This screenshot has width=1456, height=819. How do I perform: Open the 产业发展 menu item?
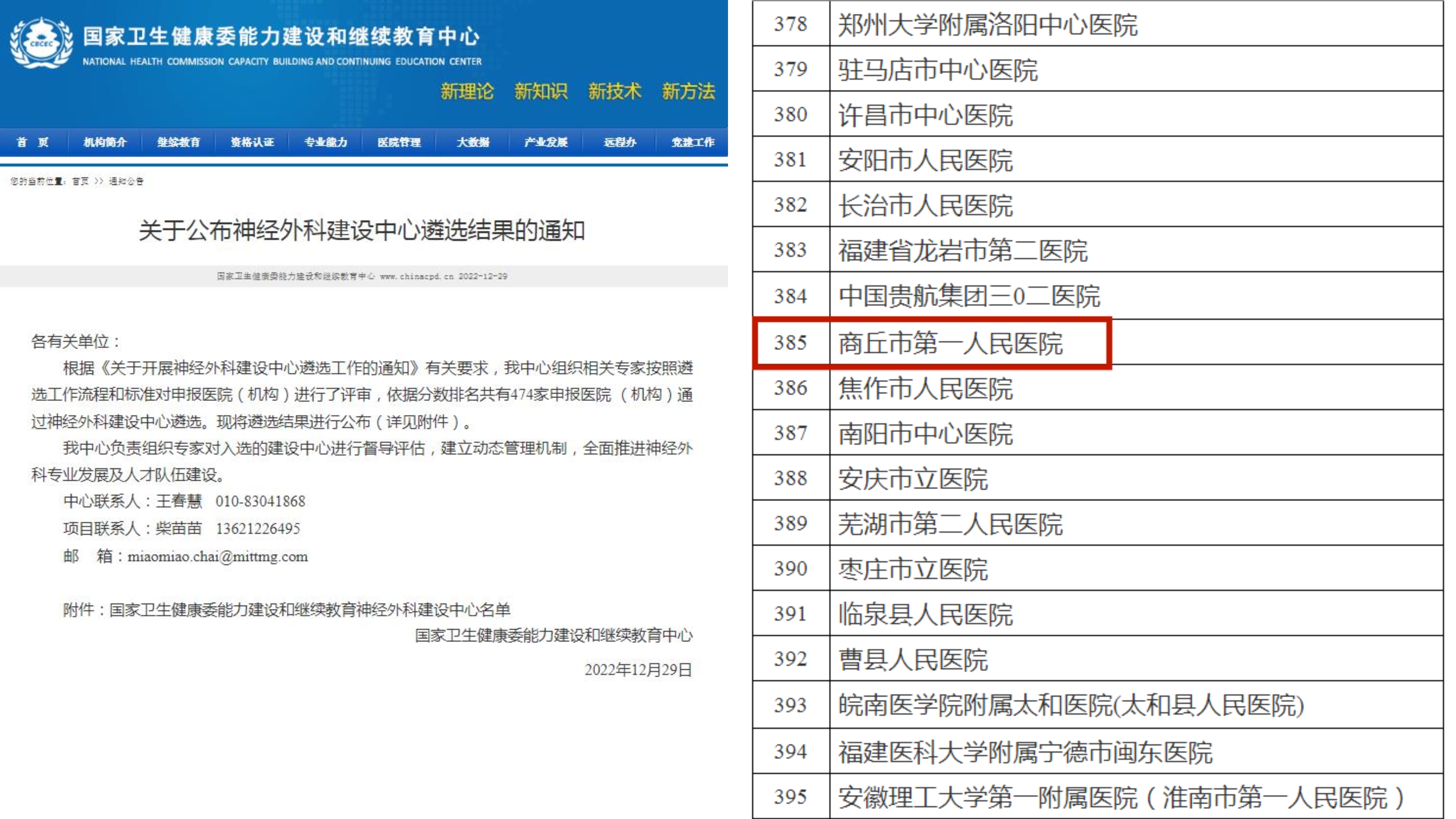[546, 143]
